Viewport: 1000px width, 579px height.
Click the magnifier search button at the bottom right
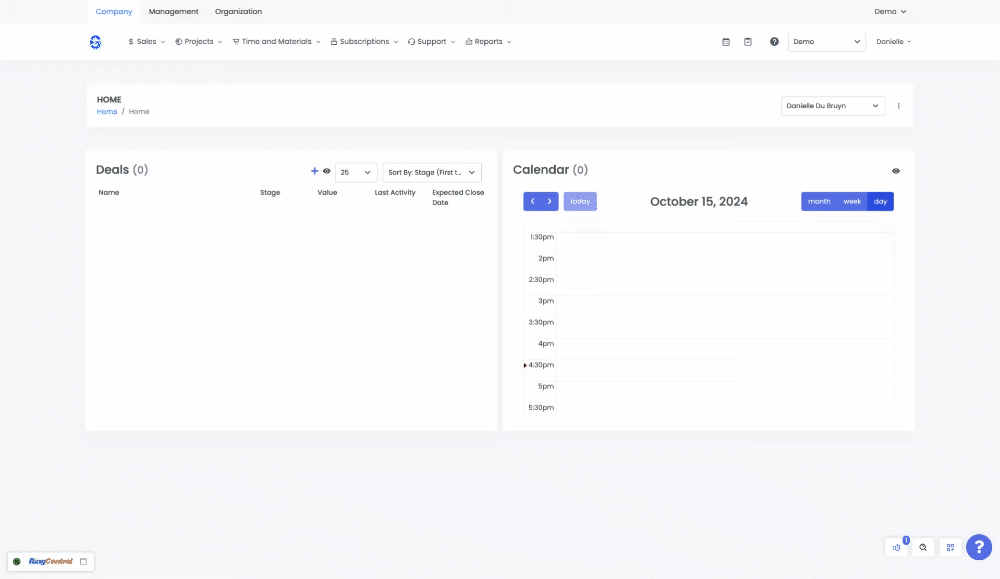[x=923, y=547]
